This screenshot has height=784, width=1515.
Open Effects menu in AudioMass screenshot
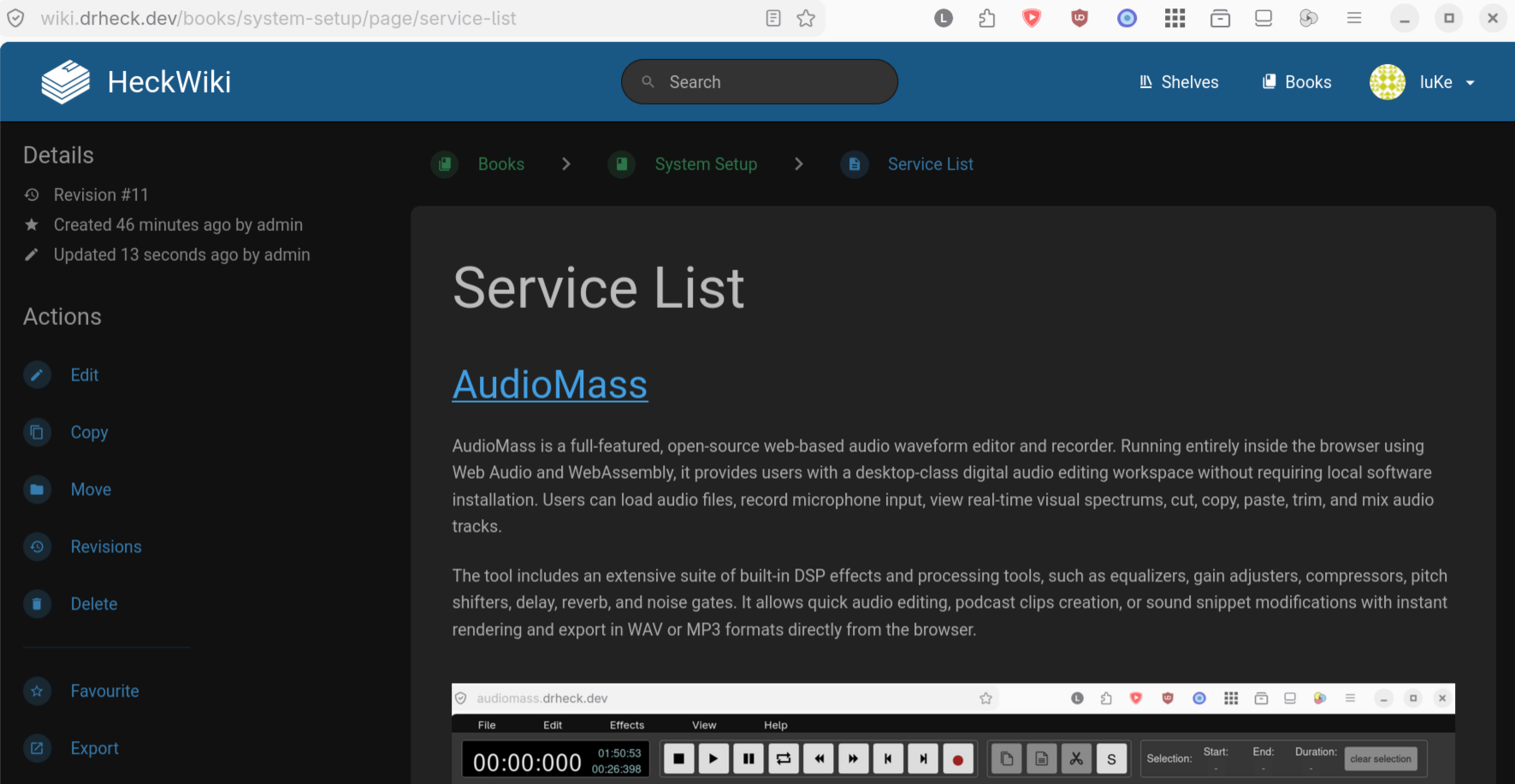(627, 725)
